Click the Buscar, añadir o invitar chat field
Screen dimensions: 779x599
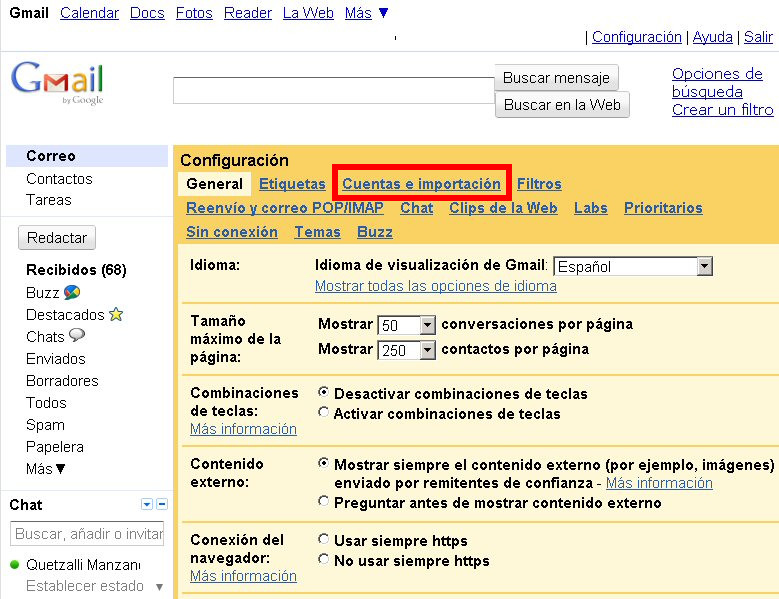pyautogui.click(x=87, y=533)
